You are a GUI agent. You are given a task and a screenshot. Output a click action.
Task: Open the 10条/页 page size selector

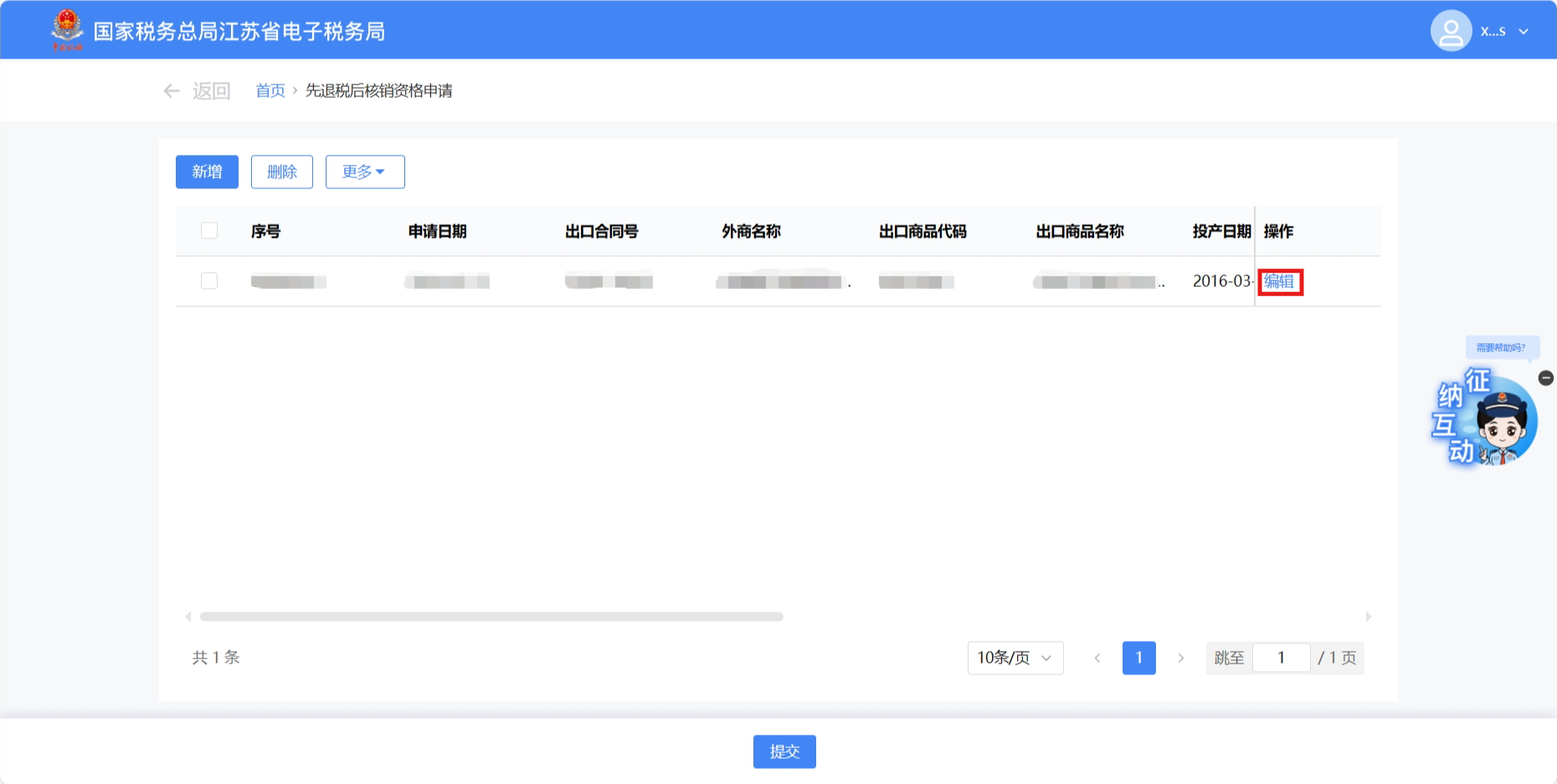(x=1015, y=658)
